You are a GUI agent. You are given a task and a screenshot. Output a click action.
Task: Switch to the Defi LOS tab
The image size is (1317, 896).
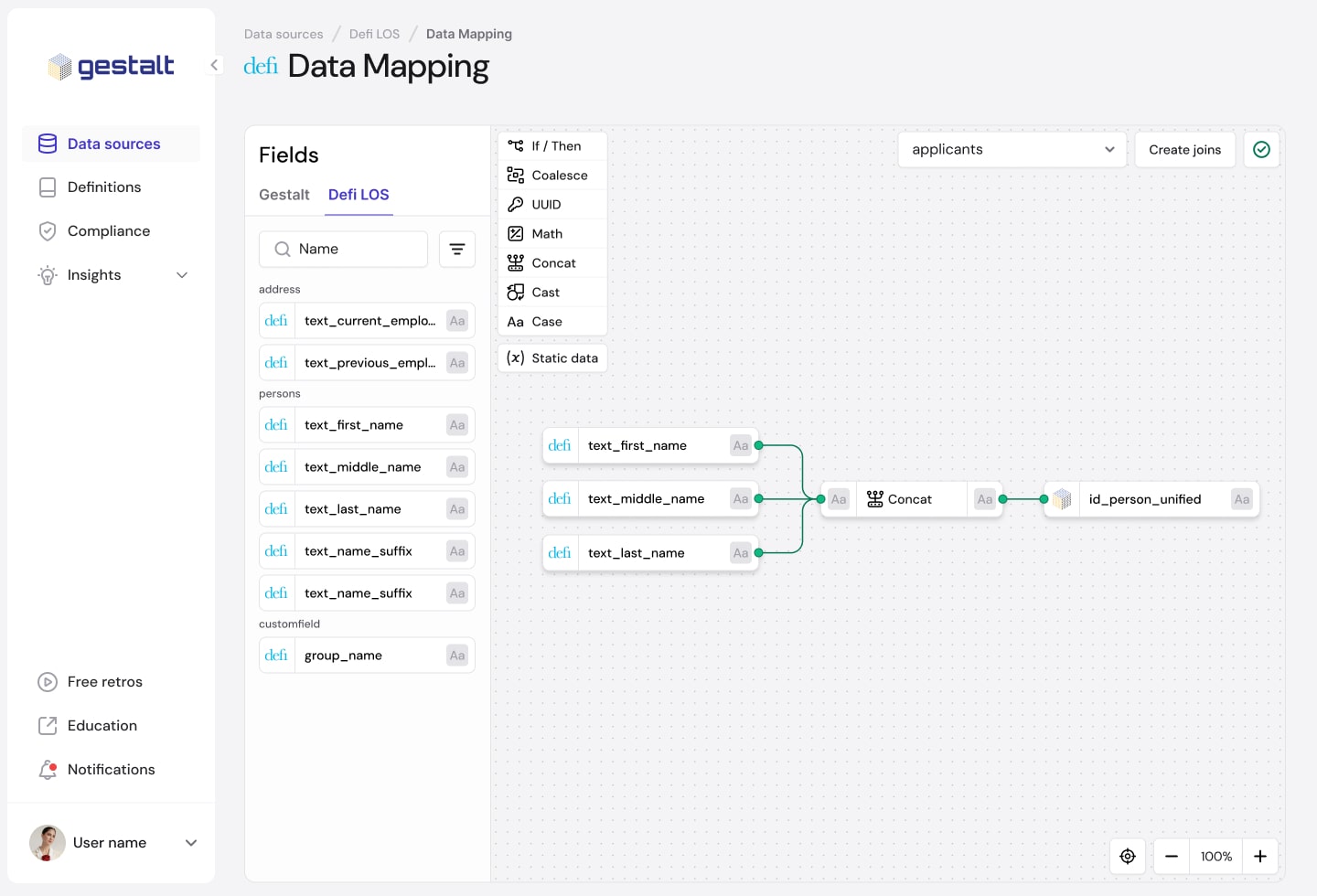point(359,195)
